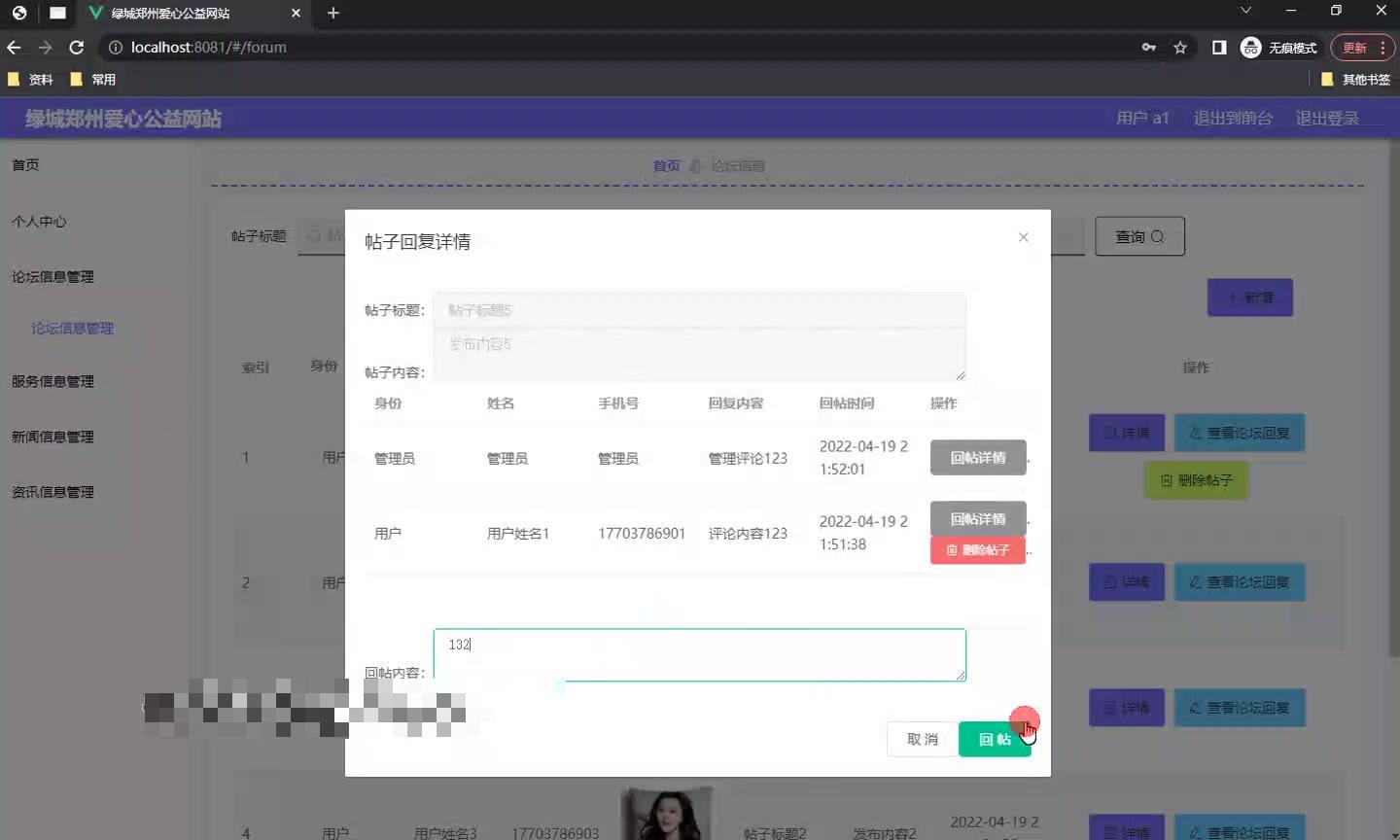Click 用户 a1 in the header
The width and height of the screenshot is (1400, 840).
coord(1142,118)
